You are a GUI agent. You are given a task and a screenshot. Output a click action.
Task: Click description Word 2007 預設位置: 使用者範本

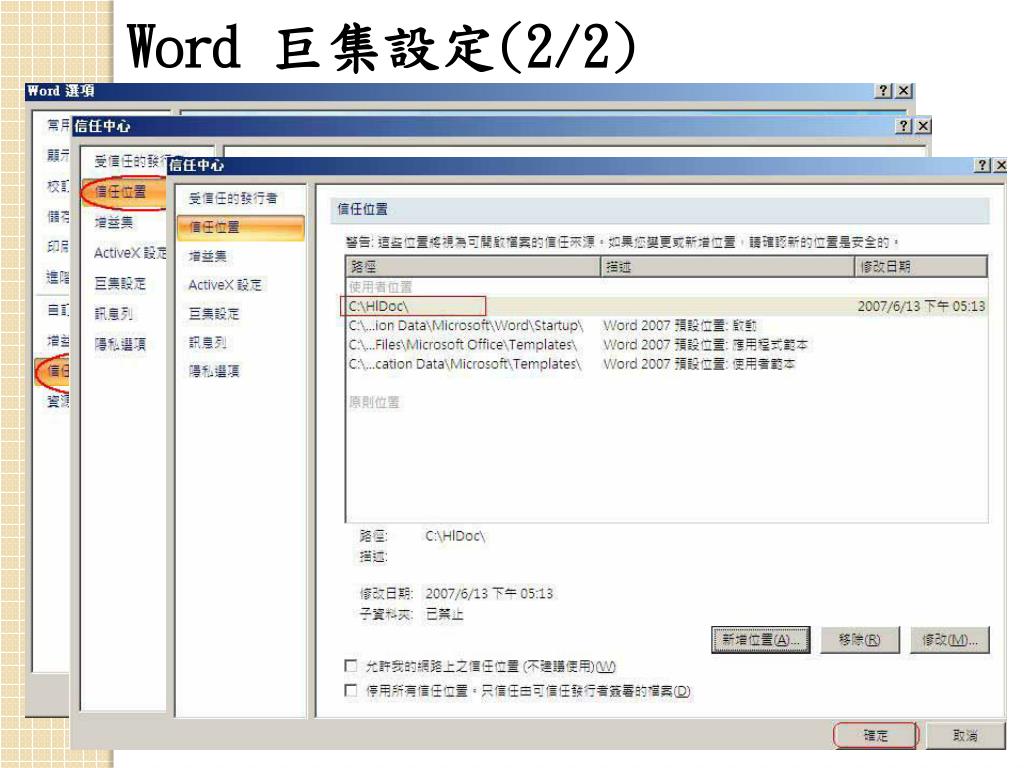coord(699,364)
